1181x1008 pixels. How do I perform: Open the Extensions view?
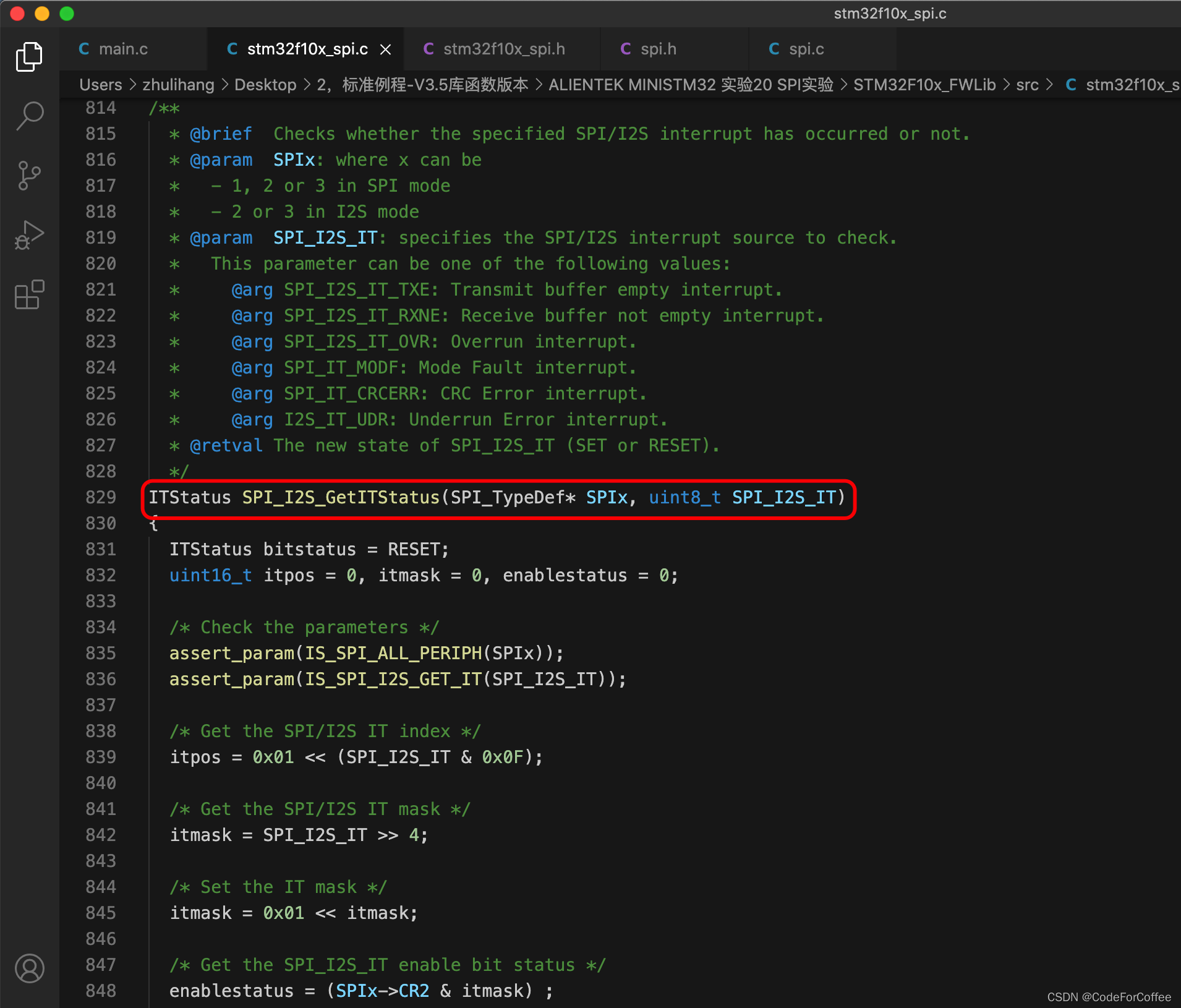[x=28, y=295]
